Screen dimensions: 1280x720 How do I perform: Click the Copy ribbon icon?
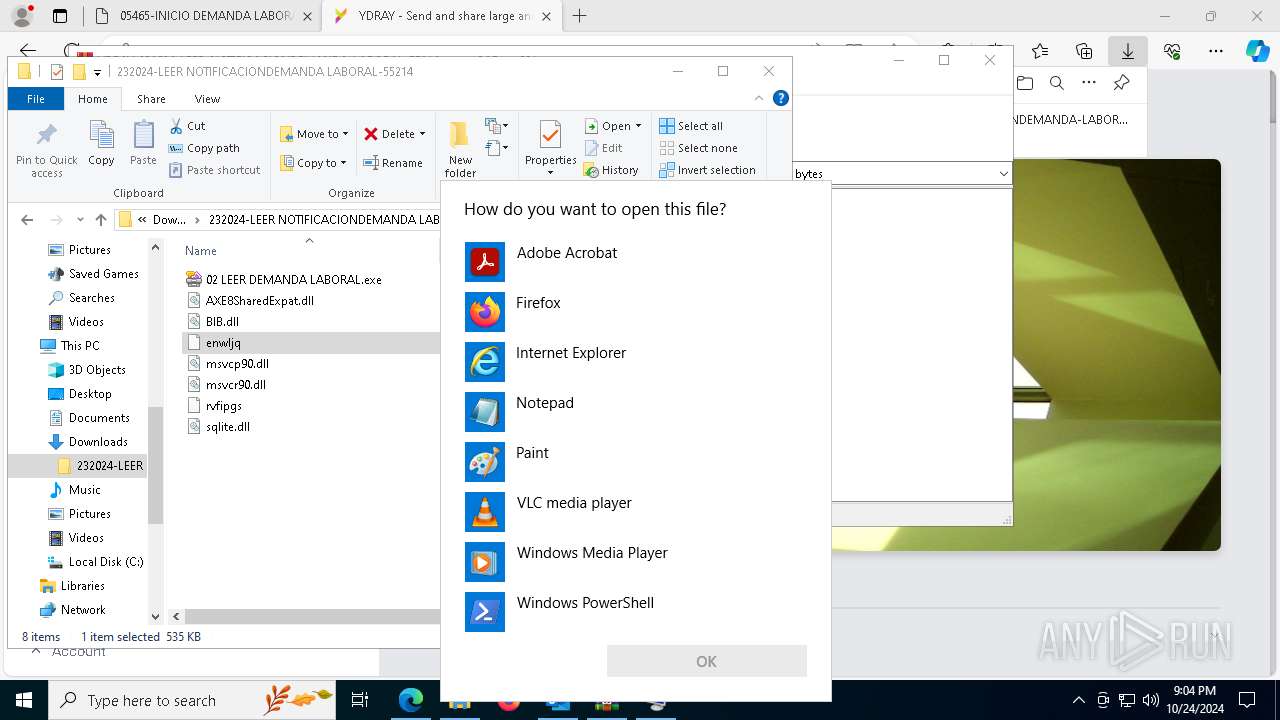[x=101, y=144]
